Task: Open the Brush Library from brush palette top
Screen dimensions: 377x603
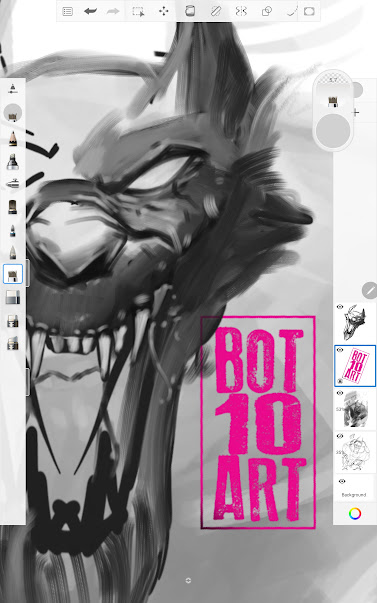Action: [x=13, y=89]
